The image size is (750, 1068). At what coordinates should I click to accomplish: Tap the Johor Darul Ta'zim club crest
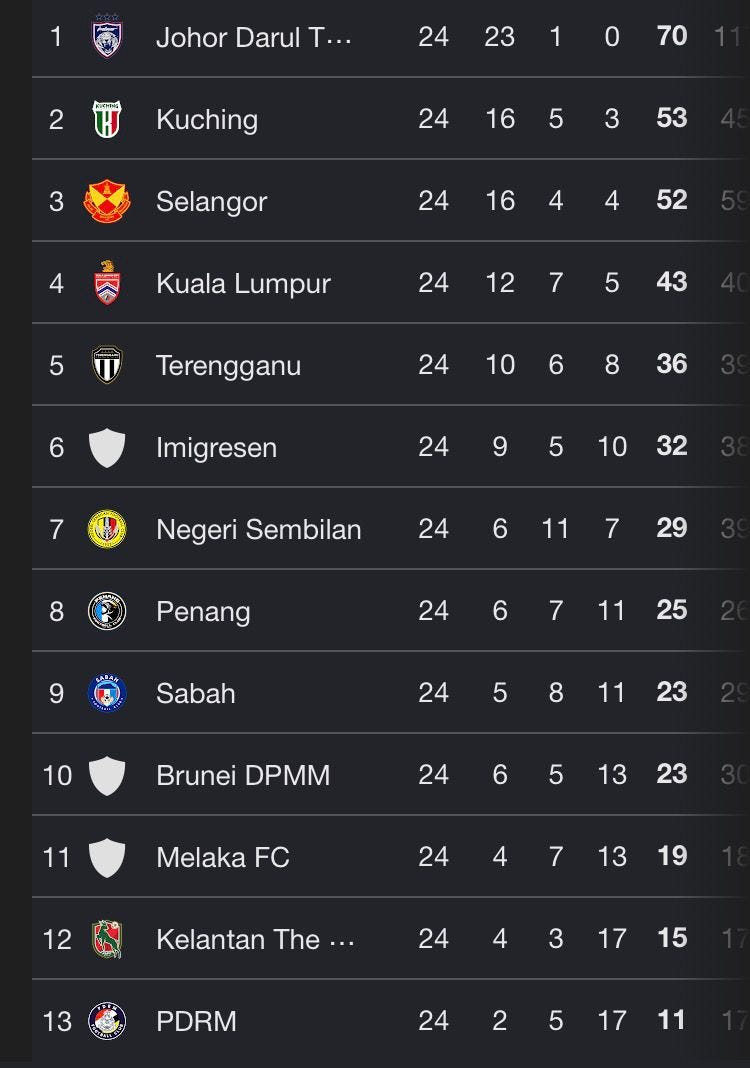tap(107, 35)
